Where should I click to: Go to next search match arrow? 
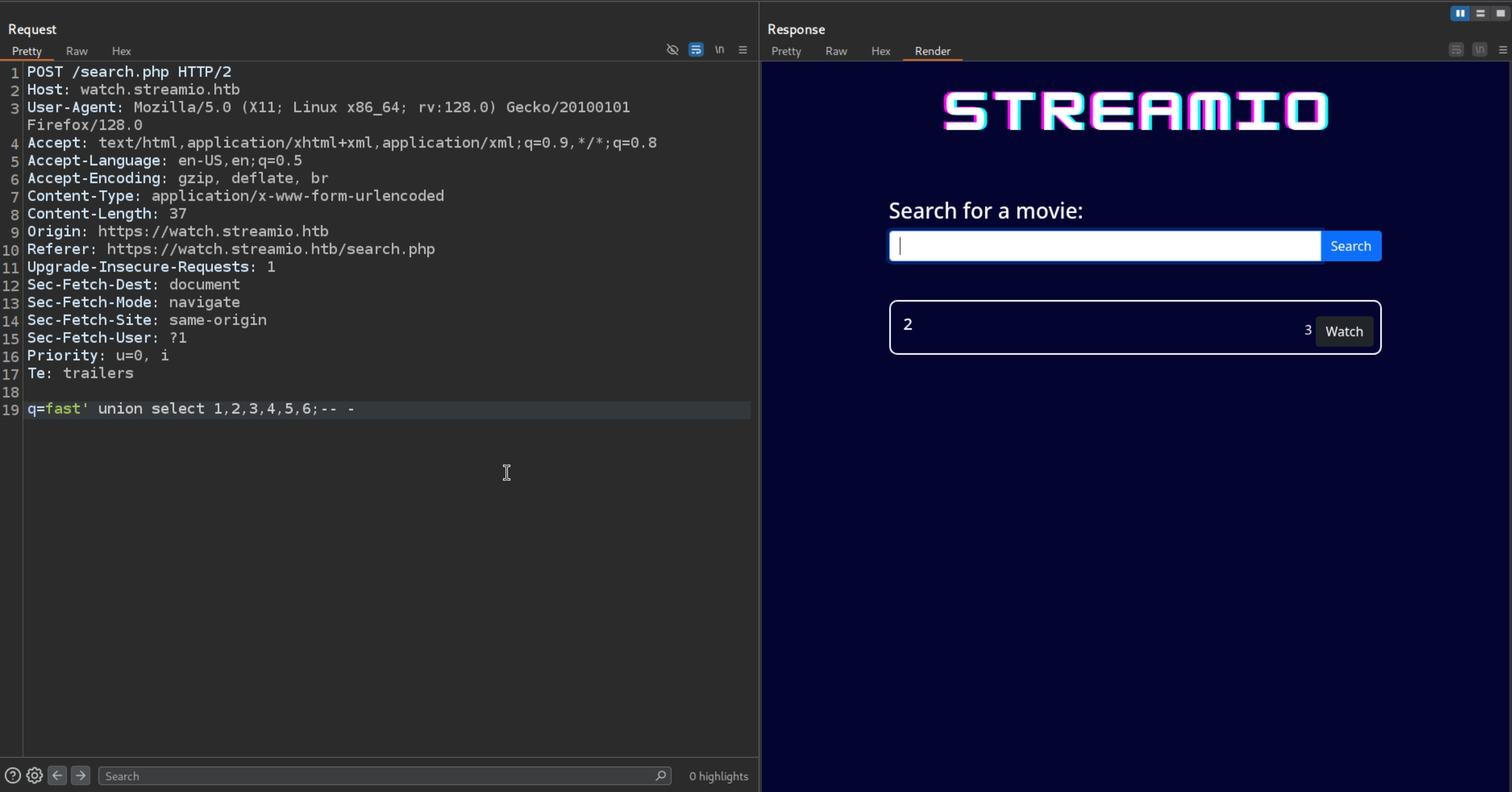(x=81, y=775)
